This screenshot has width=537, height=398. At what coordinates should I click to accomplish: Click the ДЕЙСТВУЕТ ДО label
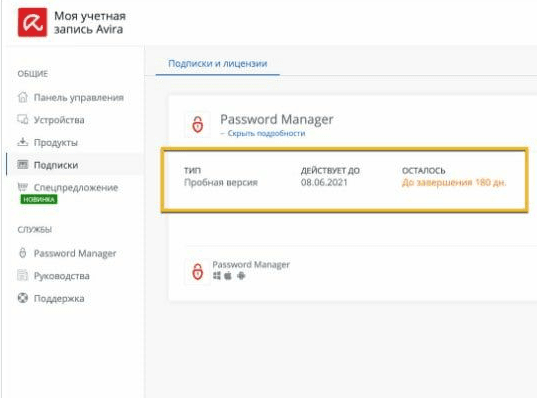click(330, 171)
